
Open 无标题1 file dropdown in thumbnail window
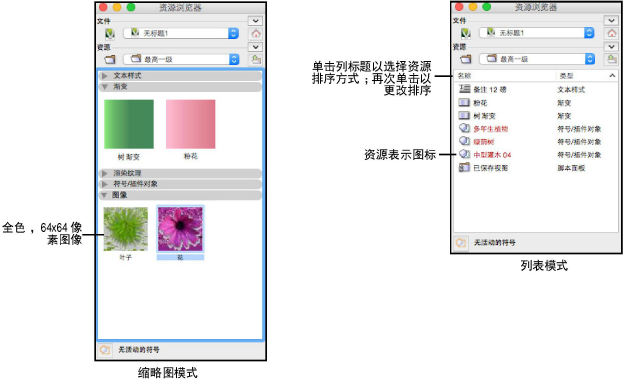[x=181, y=33]
